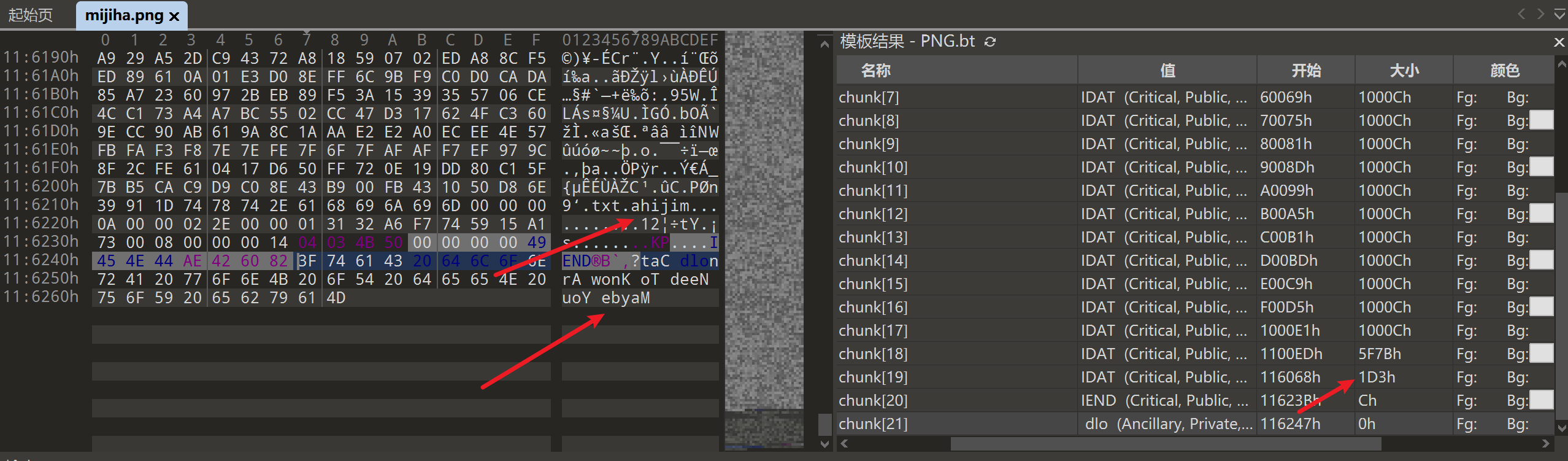Click the start value 60069h

[1286, 97]
